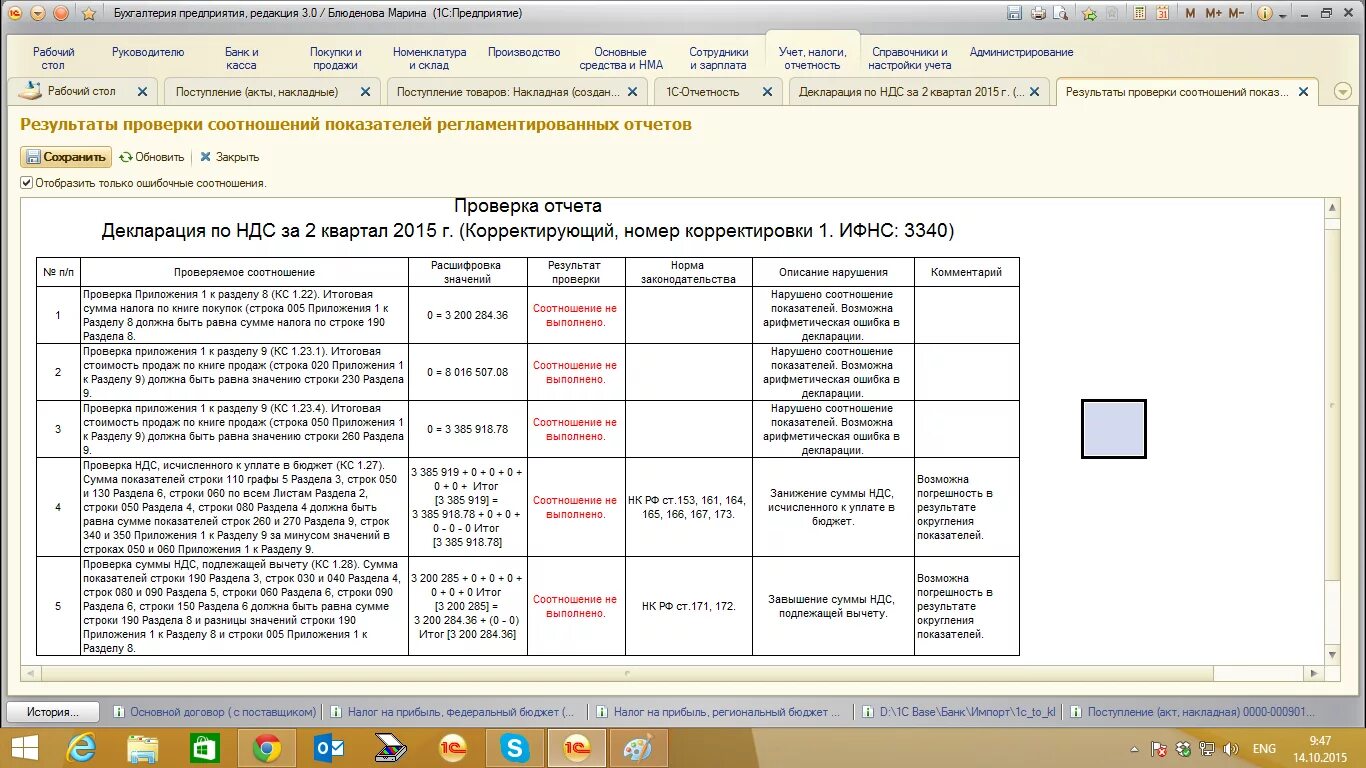Open the Банк и касса section

click(241, 58)
